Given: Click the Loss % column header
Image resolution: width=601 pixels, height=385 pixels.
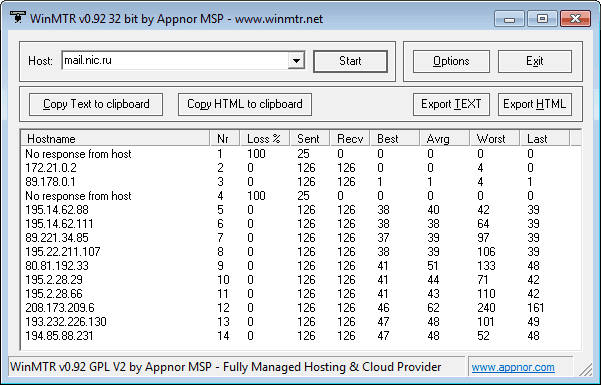Looking at the screenshot, I should 265,138.
